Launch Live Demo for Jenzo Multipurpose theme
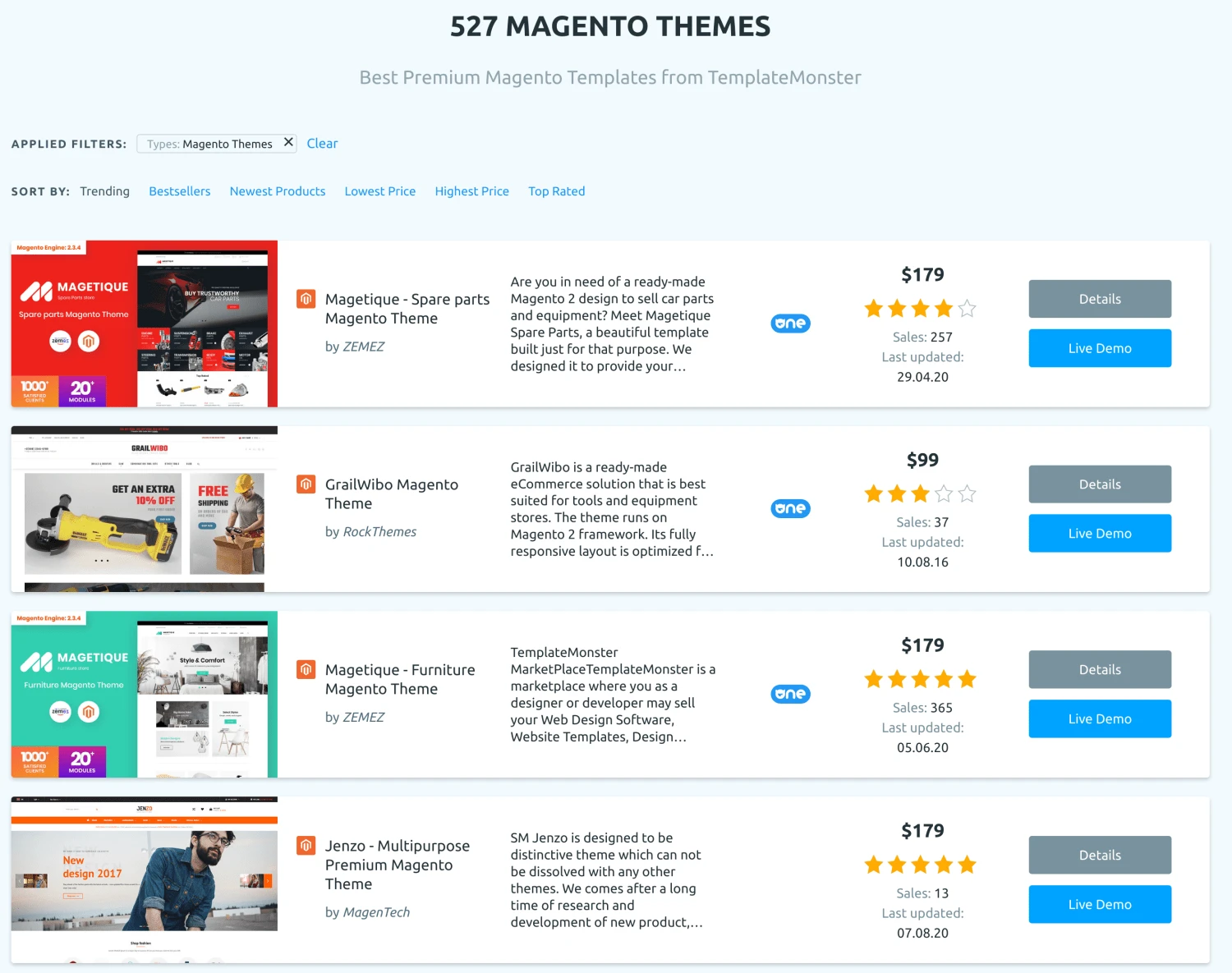Image resolution: width=1232 pixels, height=973 pixels. pyautogui.click(x=1099, y=904)
